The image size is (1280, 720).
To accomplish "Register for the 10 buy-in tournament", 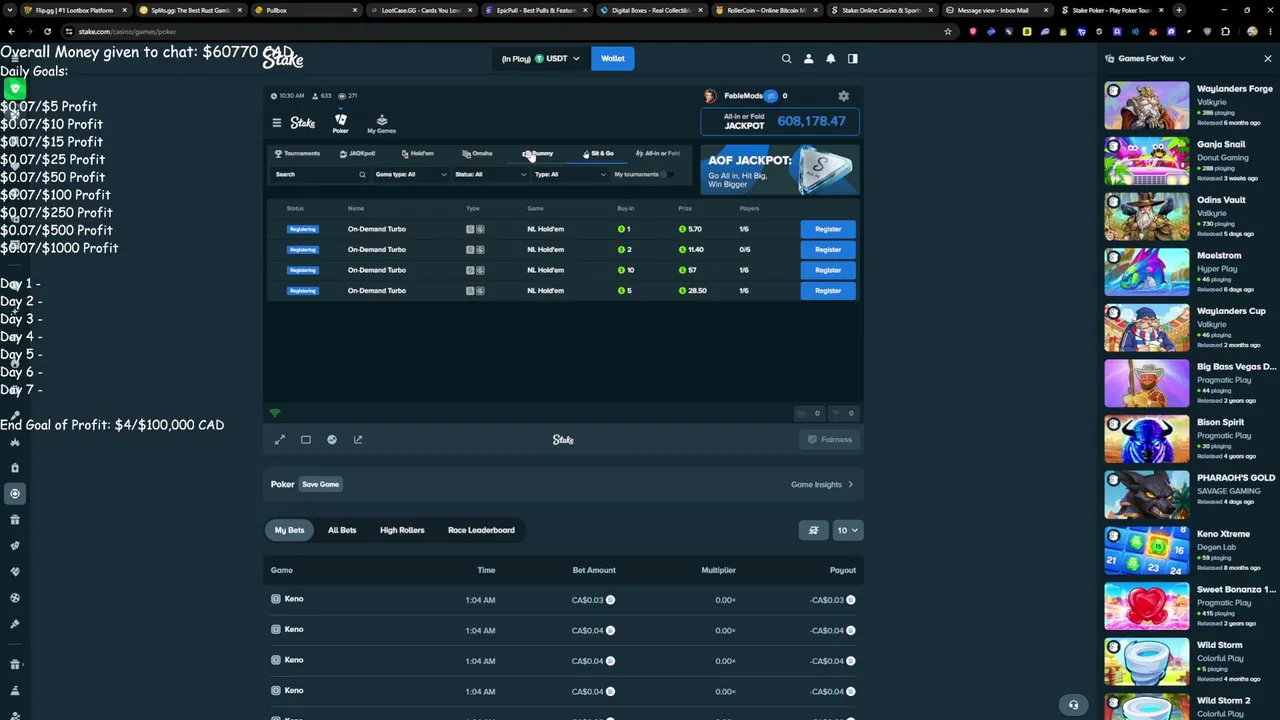I will click(x=828, y=270).
